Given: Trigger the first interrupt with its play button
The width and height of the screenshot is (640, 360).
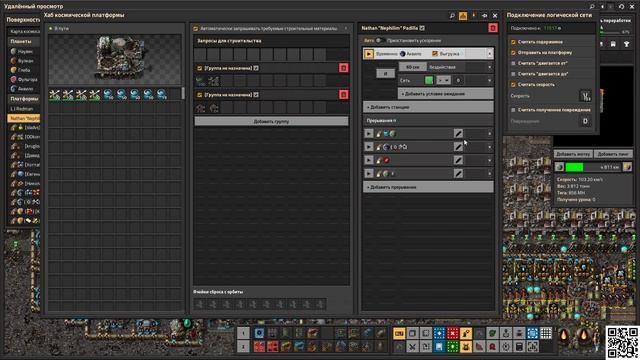Looking at the screenshot, I should coord(369,133).
